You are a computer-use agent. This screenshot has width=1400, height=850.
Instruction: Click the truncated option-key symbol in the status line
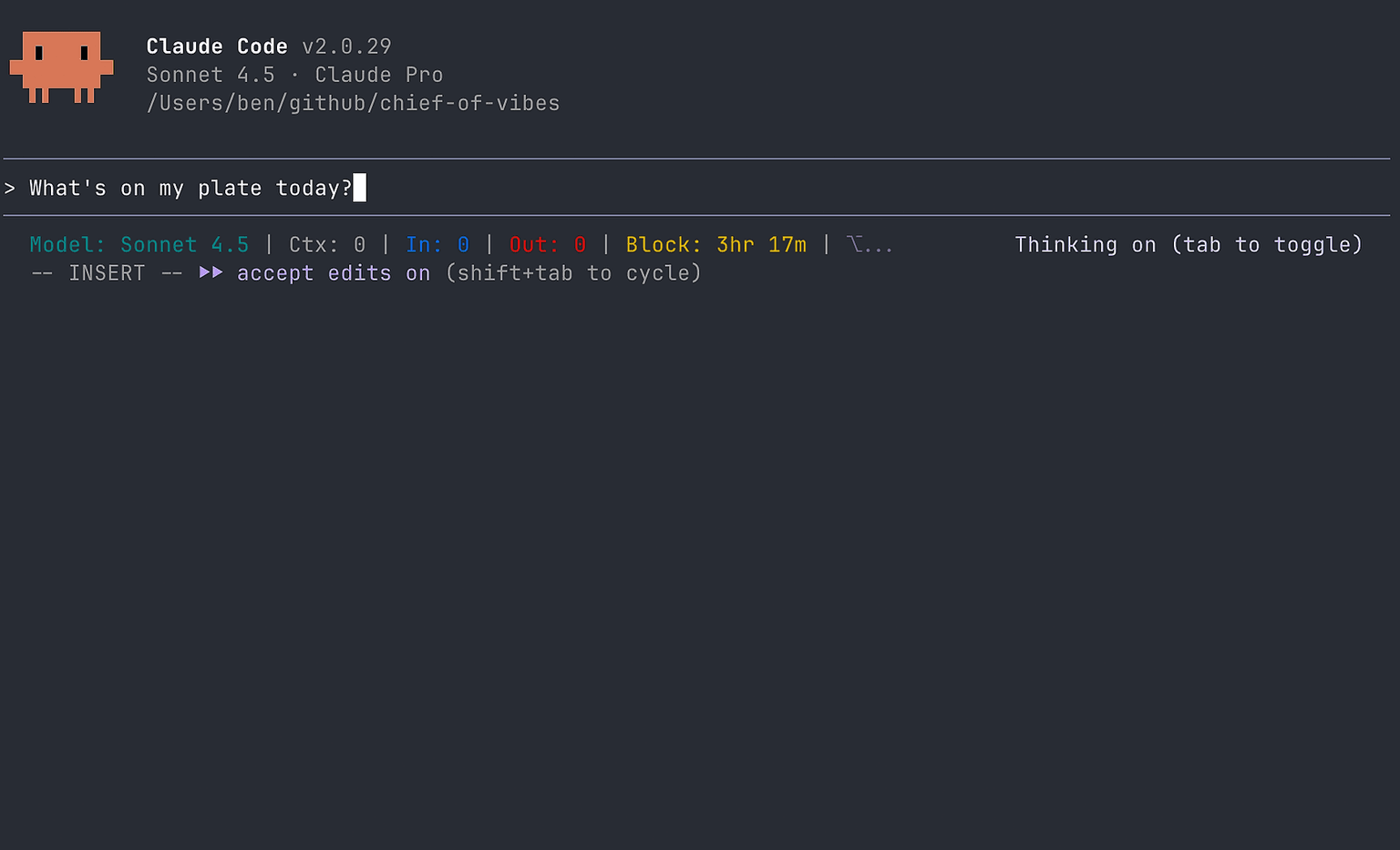pyautogui.click(x=868, y=245)
